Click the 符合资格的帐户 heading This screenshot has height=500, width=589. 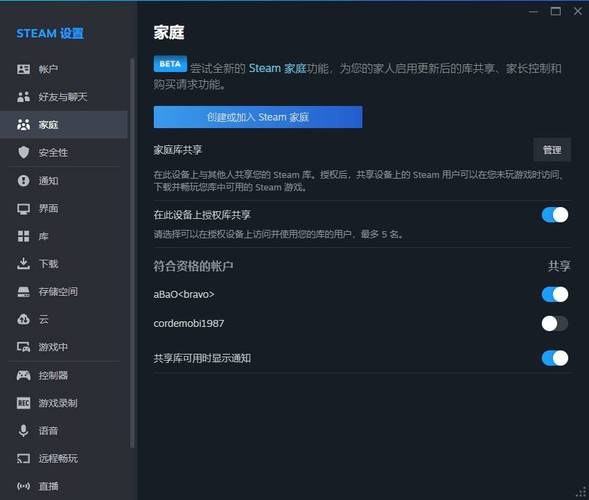tap(193, 266)
